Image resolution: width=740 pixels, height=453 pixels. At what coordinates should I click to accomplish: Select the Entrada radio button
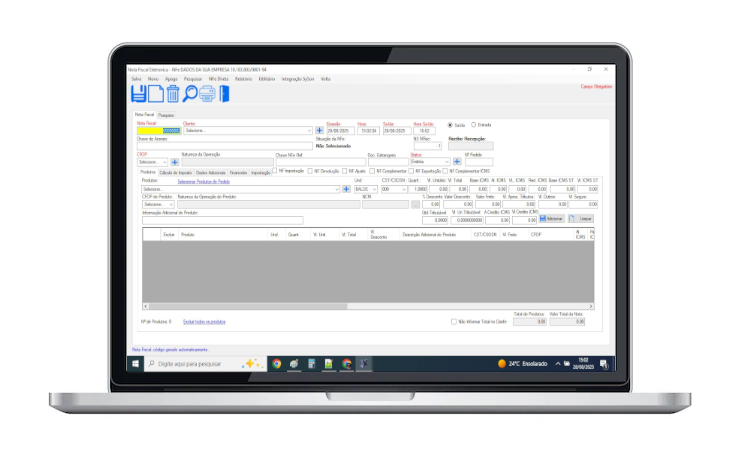(473, 124)
